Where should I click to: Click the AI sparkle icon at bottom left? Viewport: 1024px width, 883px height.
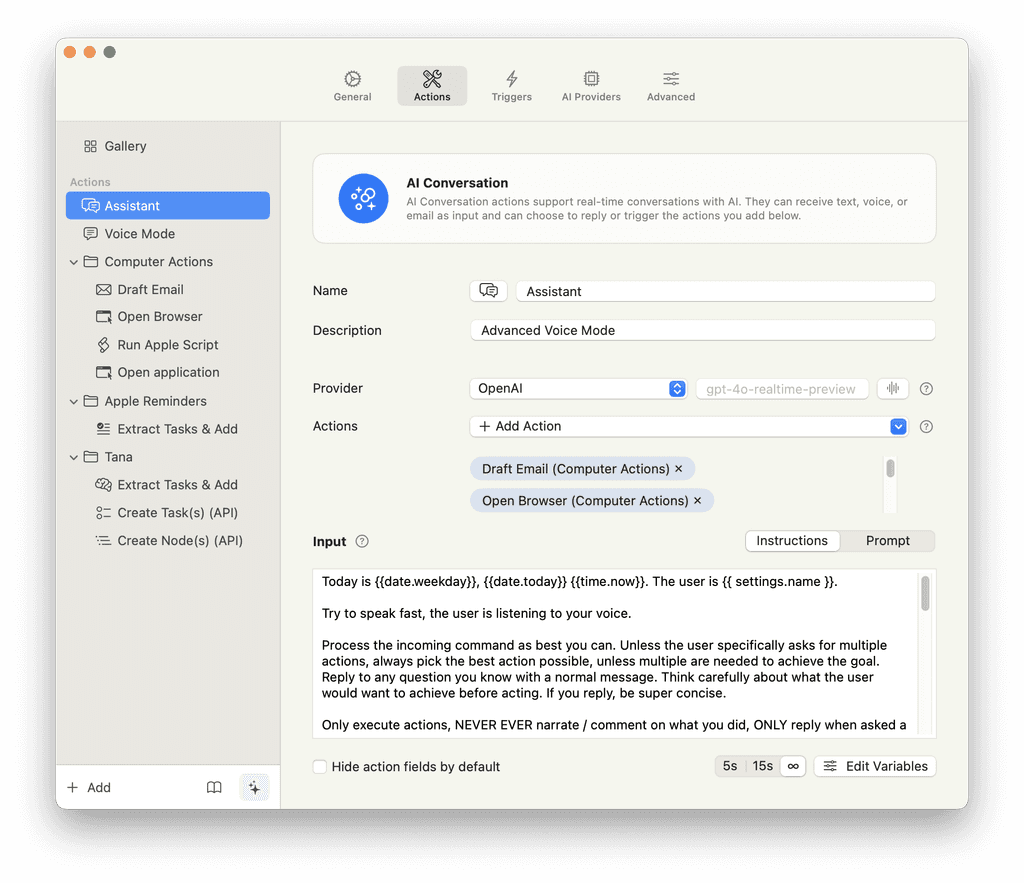point(255,787)
